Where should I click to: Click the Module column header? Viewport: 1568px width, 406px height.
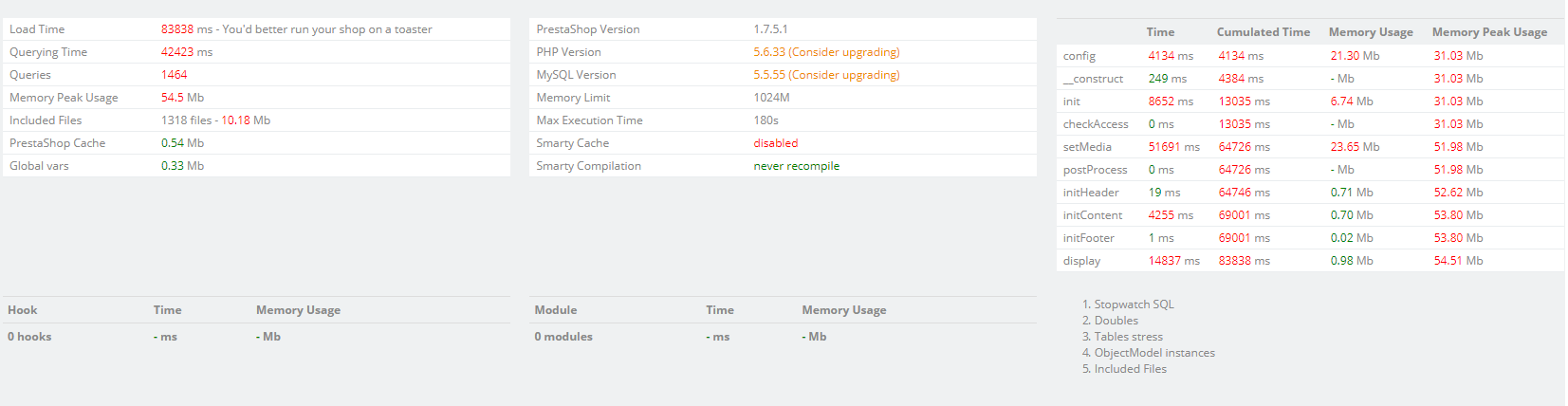click(555, 310)
